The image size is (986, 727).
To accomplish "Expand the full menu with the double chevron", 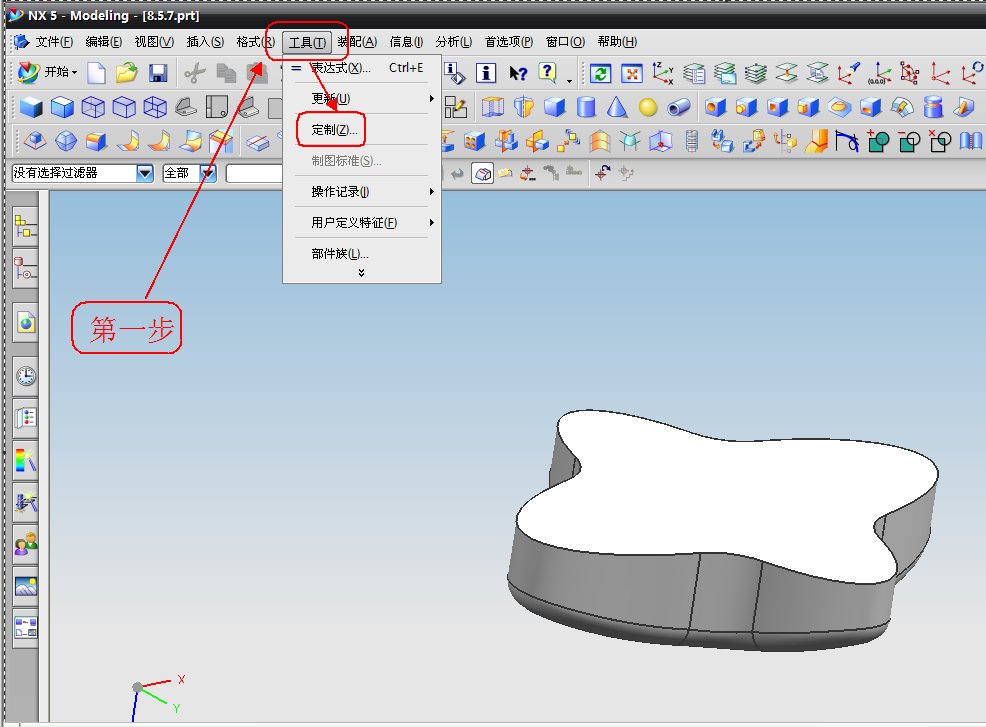I will click(361, 273).
